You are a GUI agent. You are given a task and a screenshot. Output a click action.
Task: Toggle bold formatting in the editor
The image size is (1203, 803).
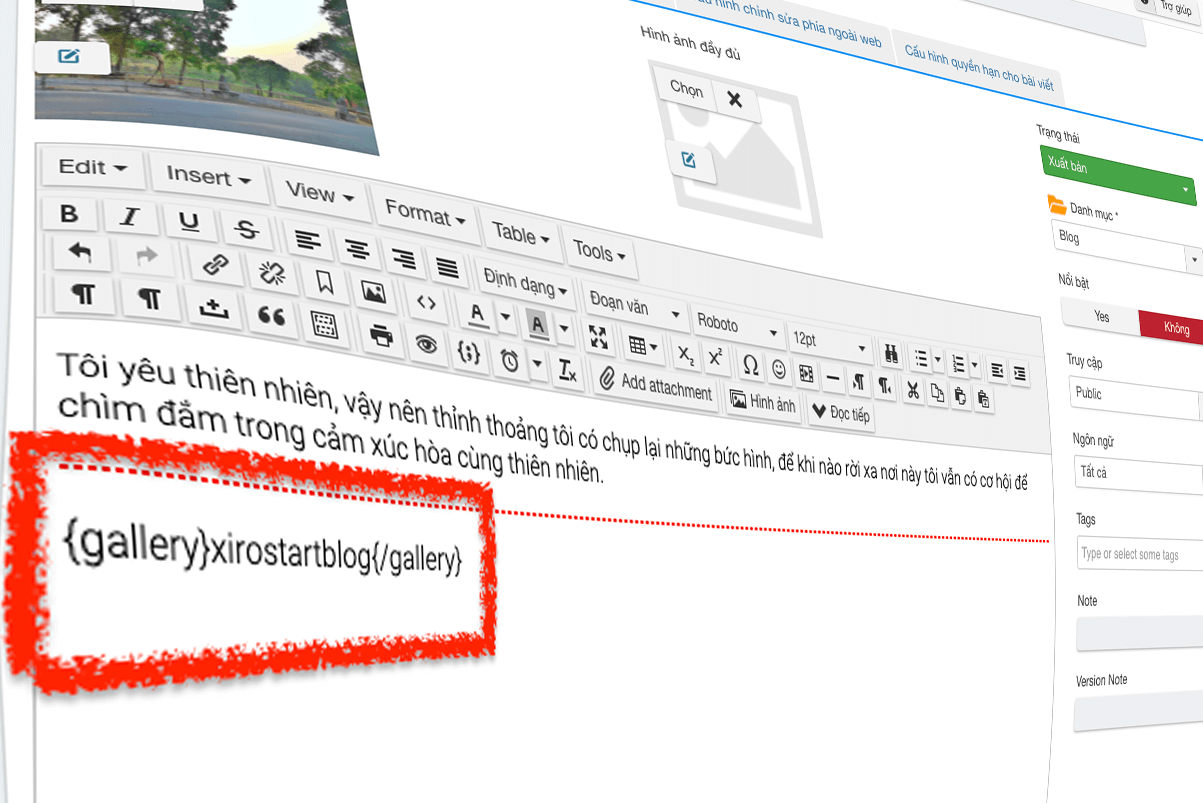coord(69,212)
